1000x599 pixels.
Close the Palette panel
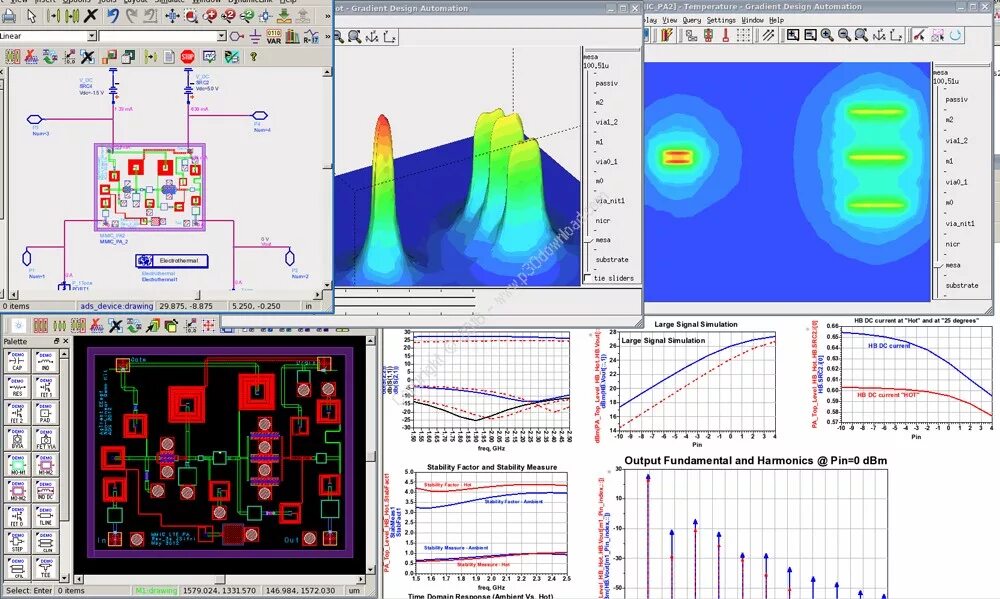coord(65,341)
